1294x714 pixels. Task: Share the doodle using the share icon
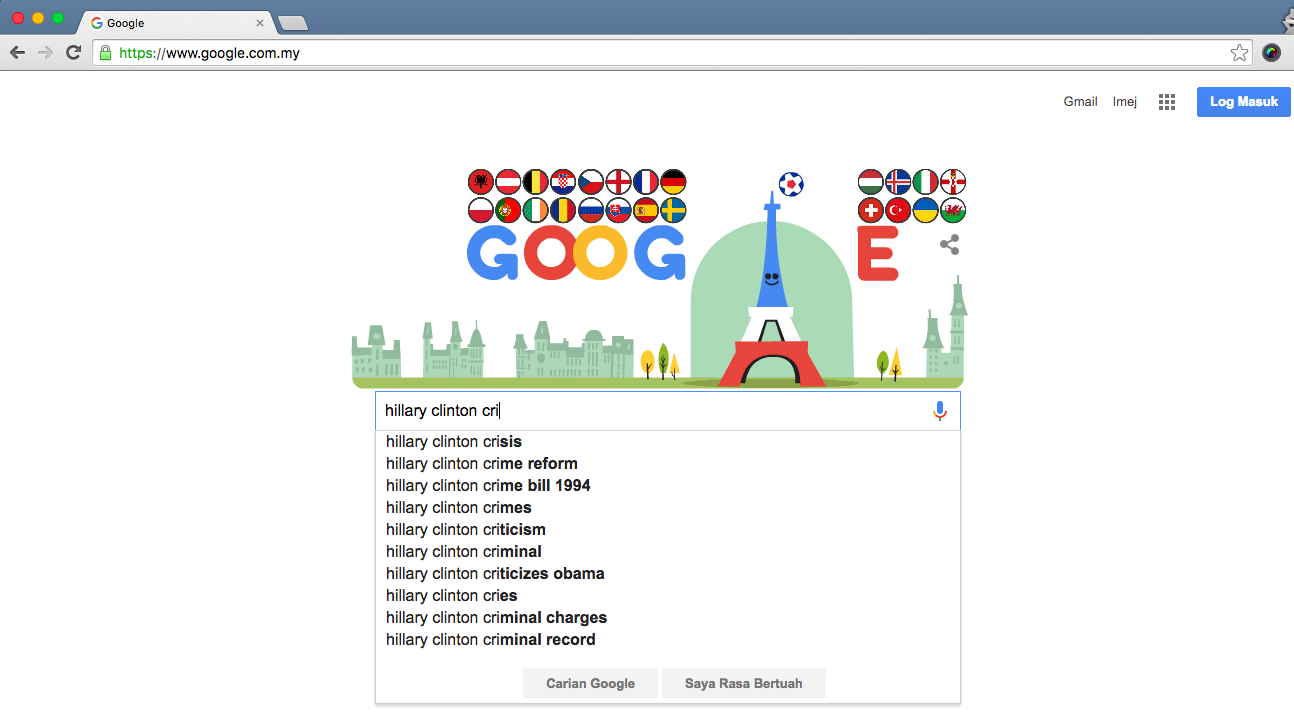[x=950, y=245]
